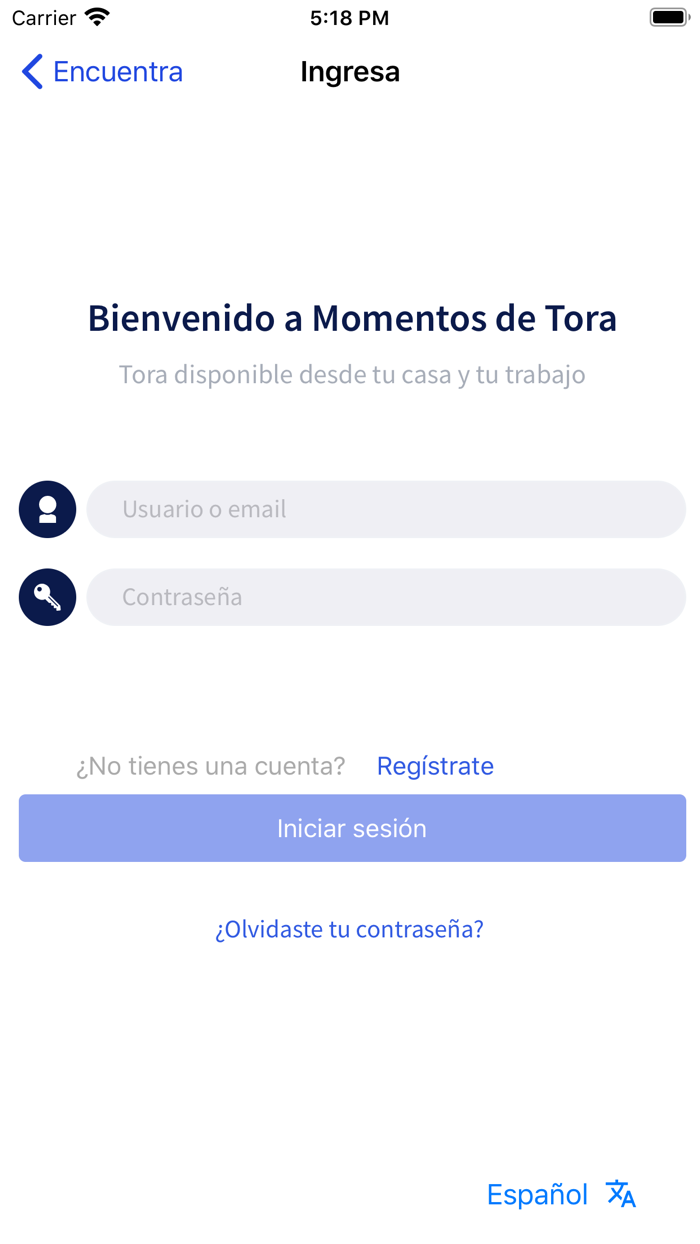Click the Contraseña input field
The image size is (700, 1244).
click(386, 597)
